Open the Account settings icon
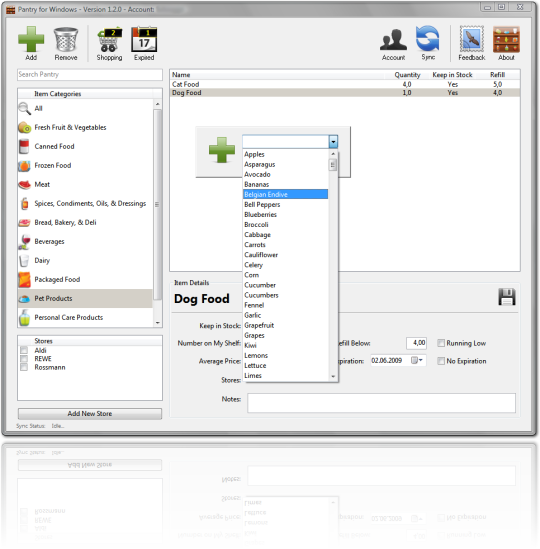540x549 pixels. (x=393, y=40)
